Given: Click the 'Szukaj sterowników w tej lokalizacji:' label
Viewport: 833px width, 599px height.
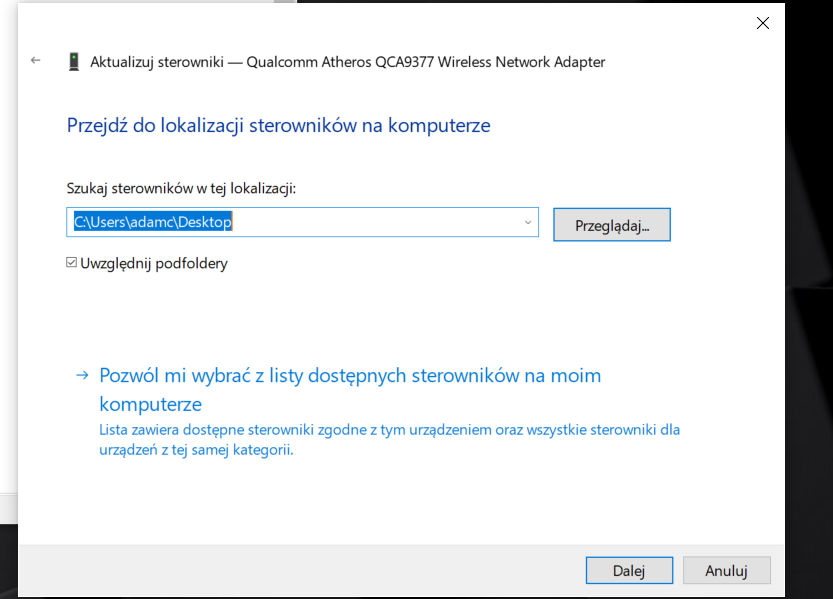Looking at the screenshot, I should click(x=181, y=188).
